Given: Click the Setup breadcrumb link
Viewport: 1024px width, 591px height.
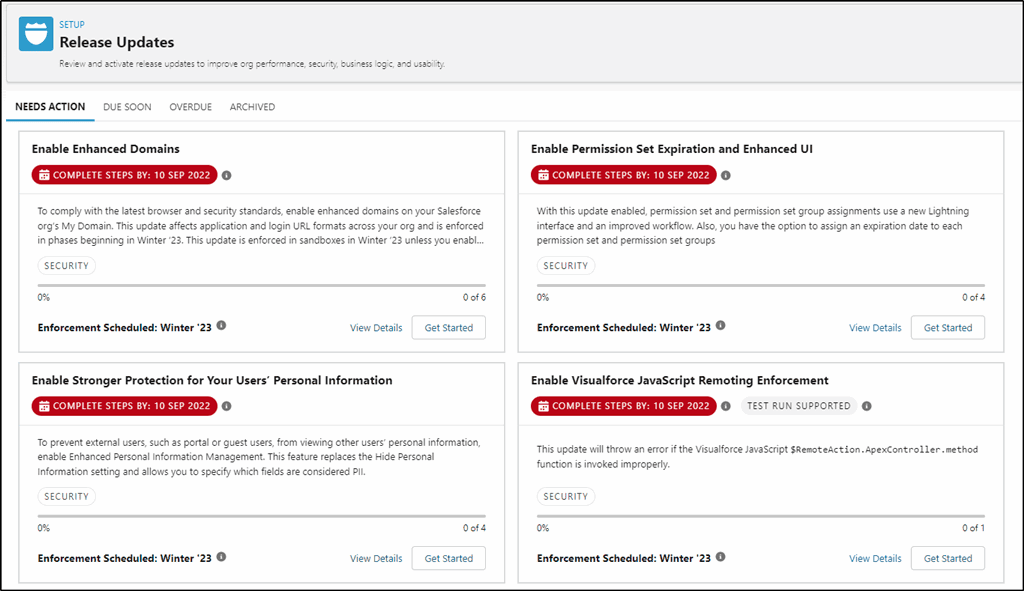Looking at the screenshot, I should pyautogui.click(x=72, y=25).
